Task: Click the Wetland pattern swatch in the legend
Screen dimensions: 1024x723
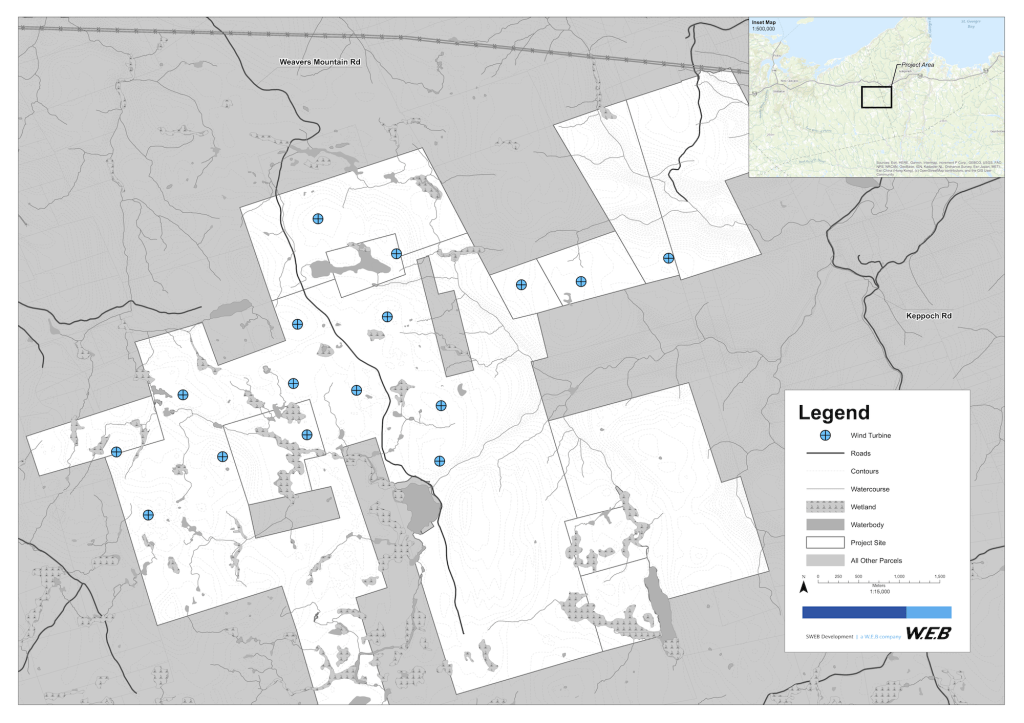Action: tap(825, 507)
